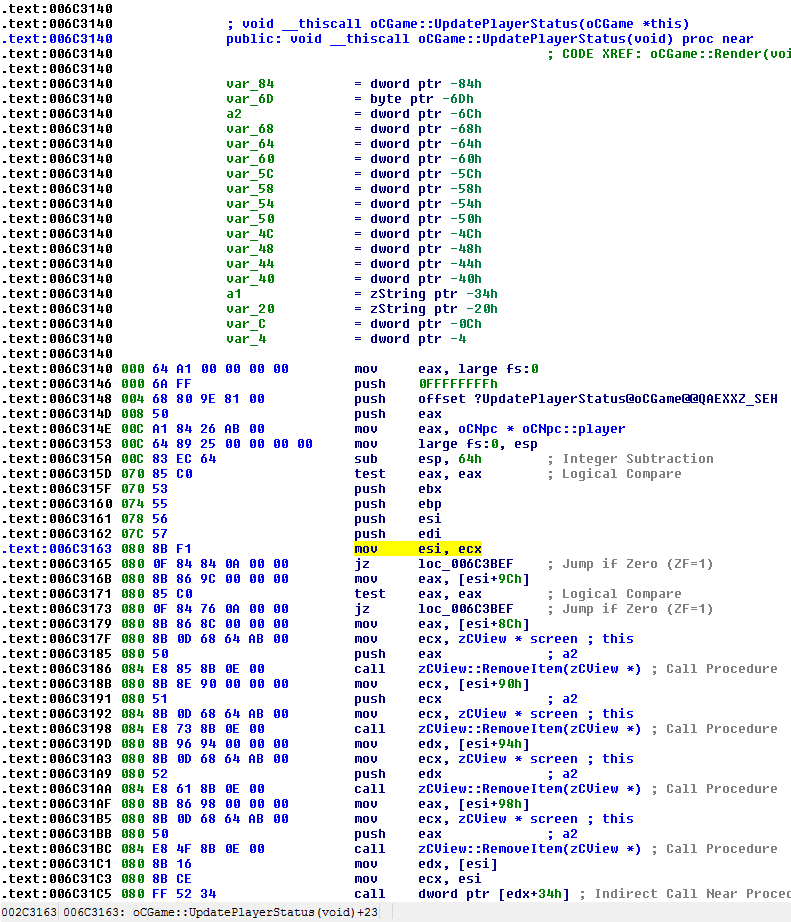This screenshot has width=791, height=922.
Task: Select the var_84 local variable definition
Action: point(250,84)
